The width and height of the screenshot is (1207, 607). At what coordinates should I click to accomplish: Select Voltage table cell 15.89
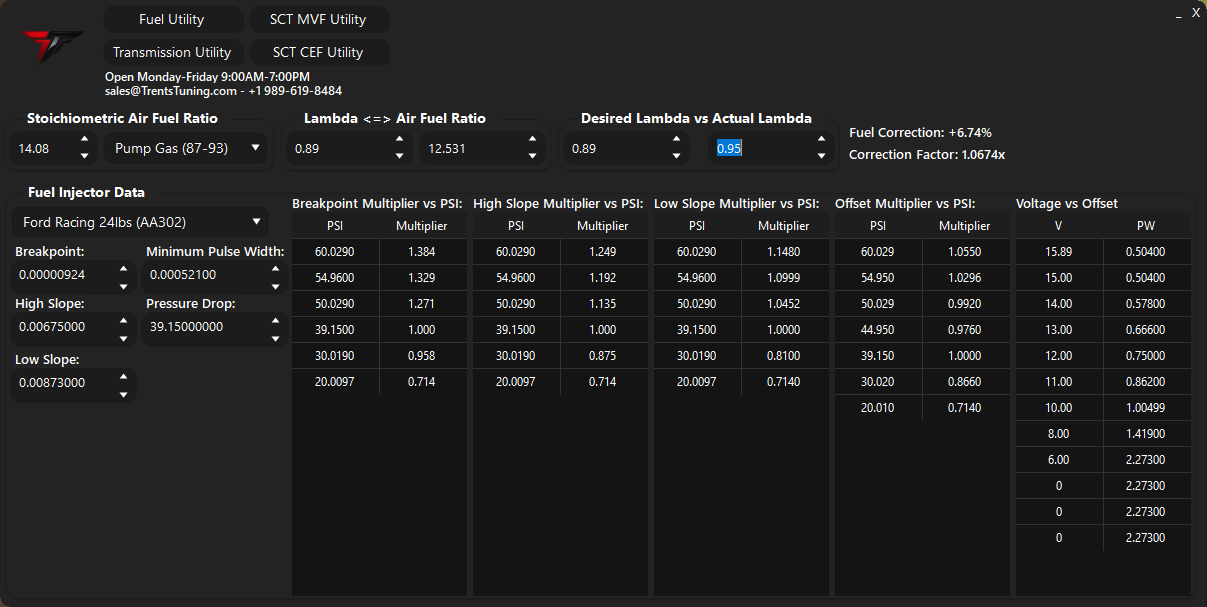[1059, 252]
